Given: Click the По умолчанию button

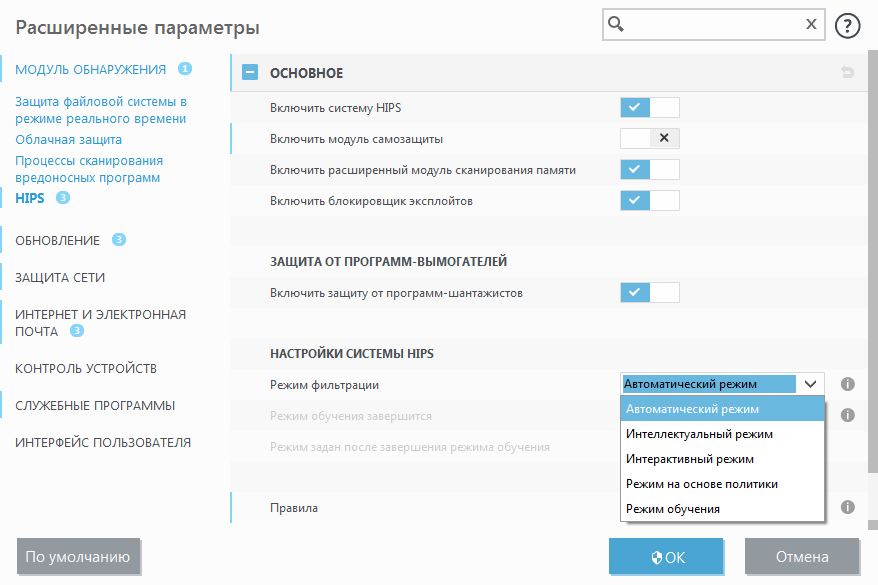Looking at the screenshot, I should pos(79,557).
